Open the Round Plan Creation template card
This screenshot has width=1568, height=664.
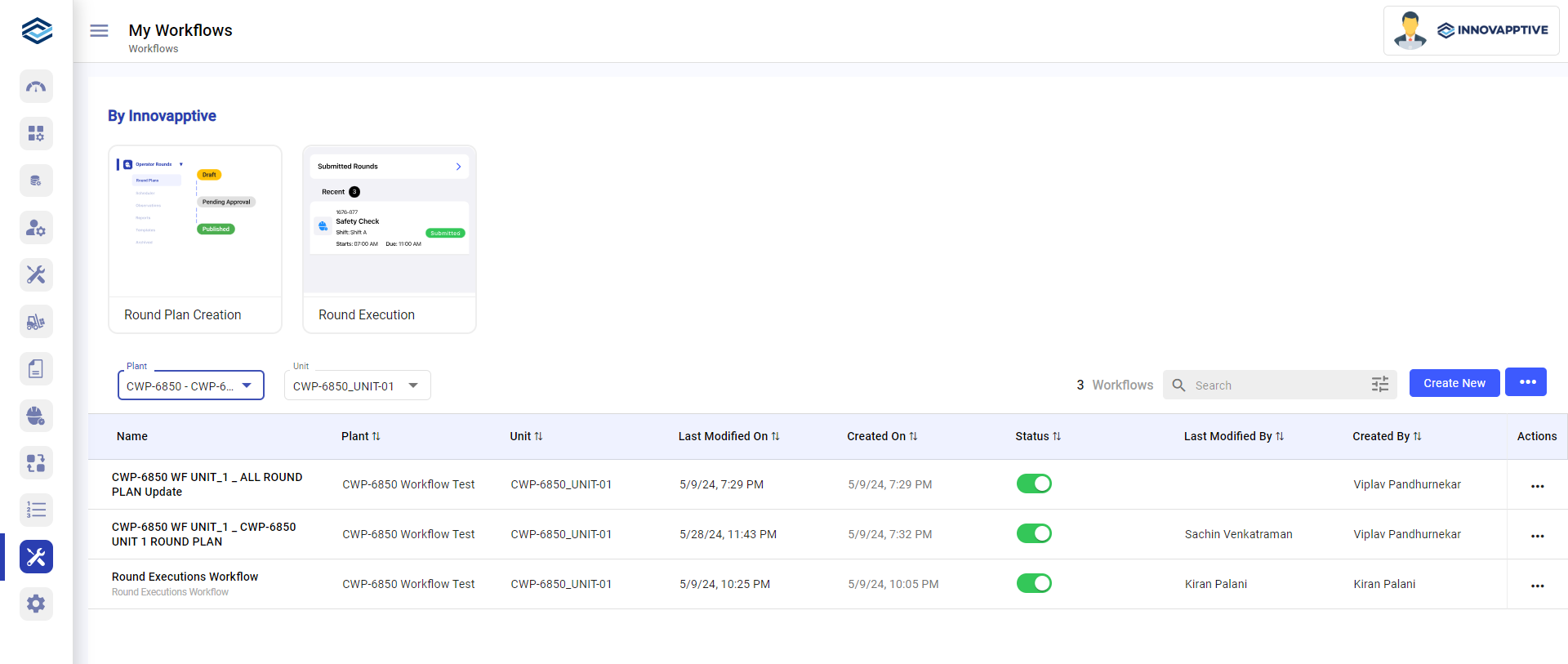click(x=195, y=239)
